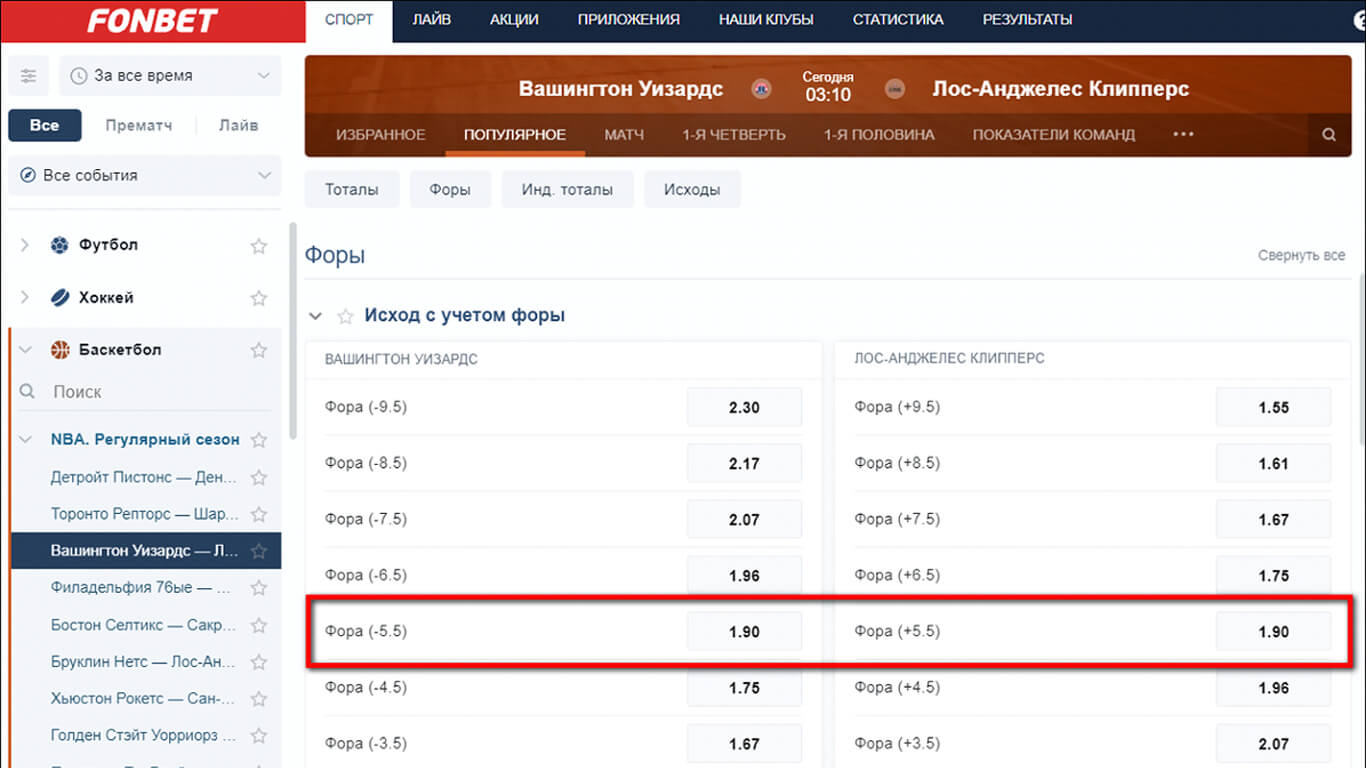This screenshot has height=768, width=1366.
Task: Star the Голден Стэйт Уорриорз match
Action: click(259, 736)
